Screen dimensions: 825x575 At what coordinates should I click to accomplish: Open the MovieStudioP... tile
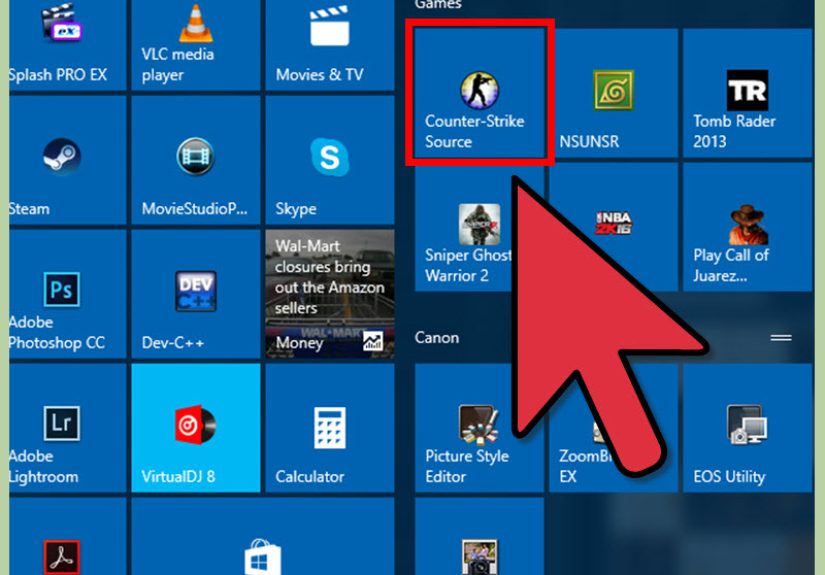click(x=196, y=160)
